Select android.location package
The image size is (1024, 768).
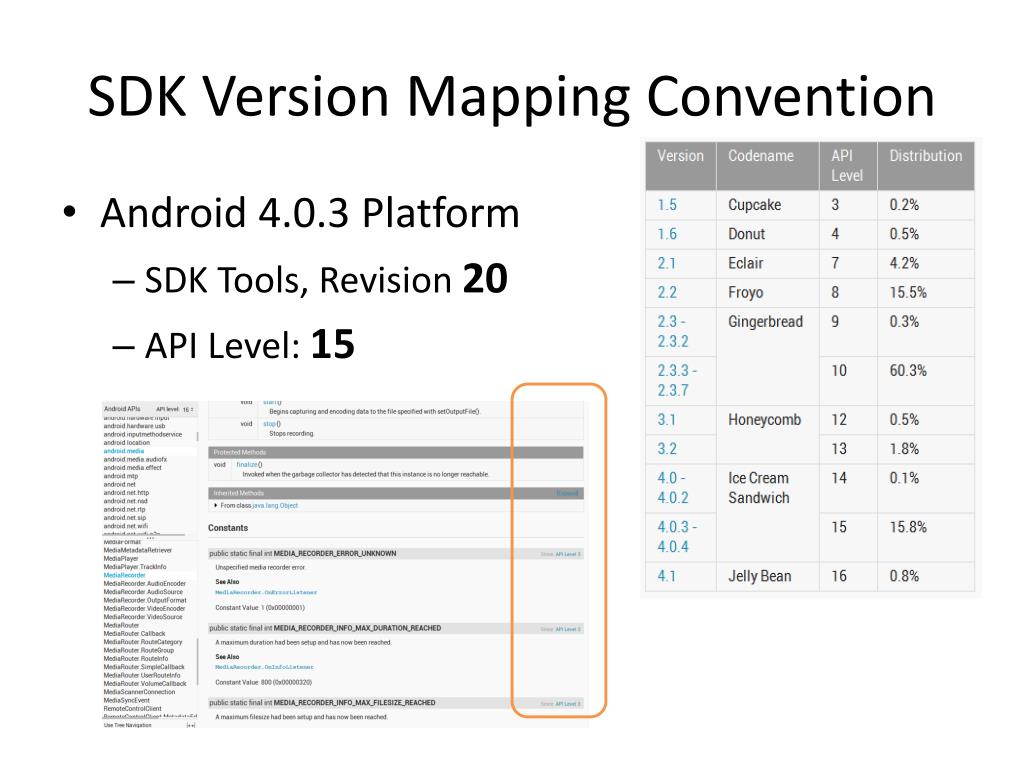click(126, 443)
